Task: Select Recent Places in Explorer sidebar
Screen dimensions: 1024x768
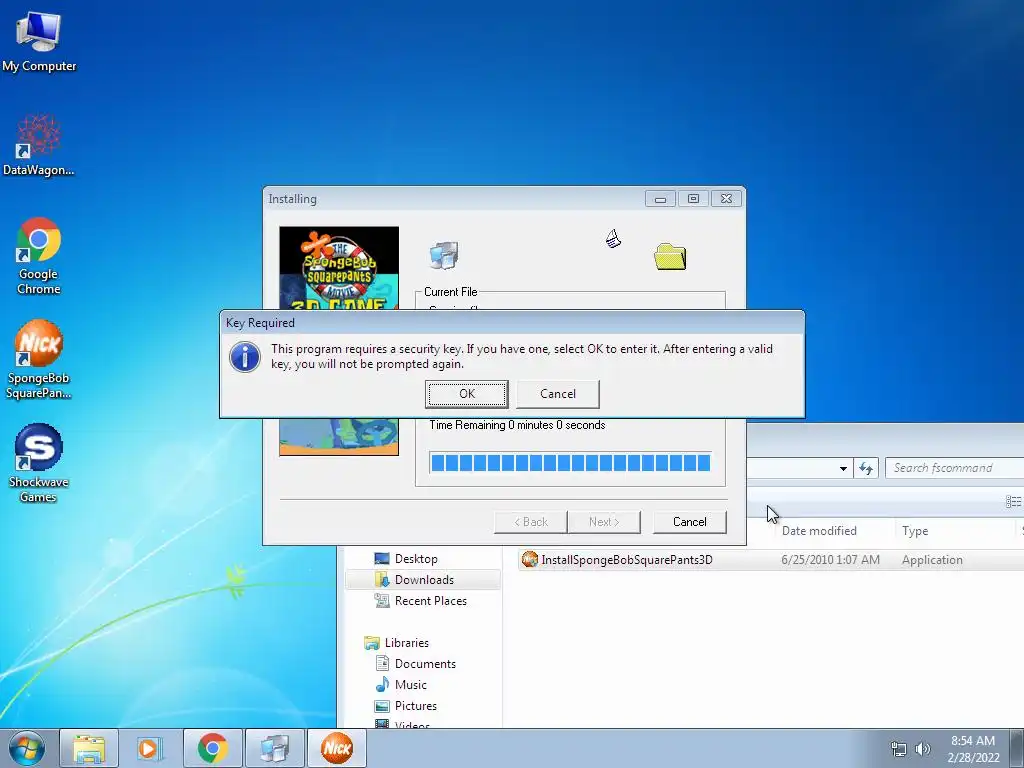Action: (430, 601)
